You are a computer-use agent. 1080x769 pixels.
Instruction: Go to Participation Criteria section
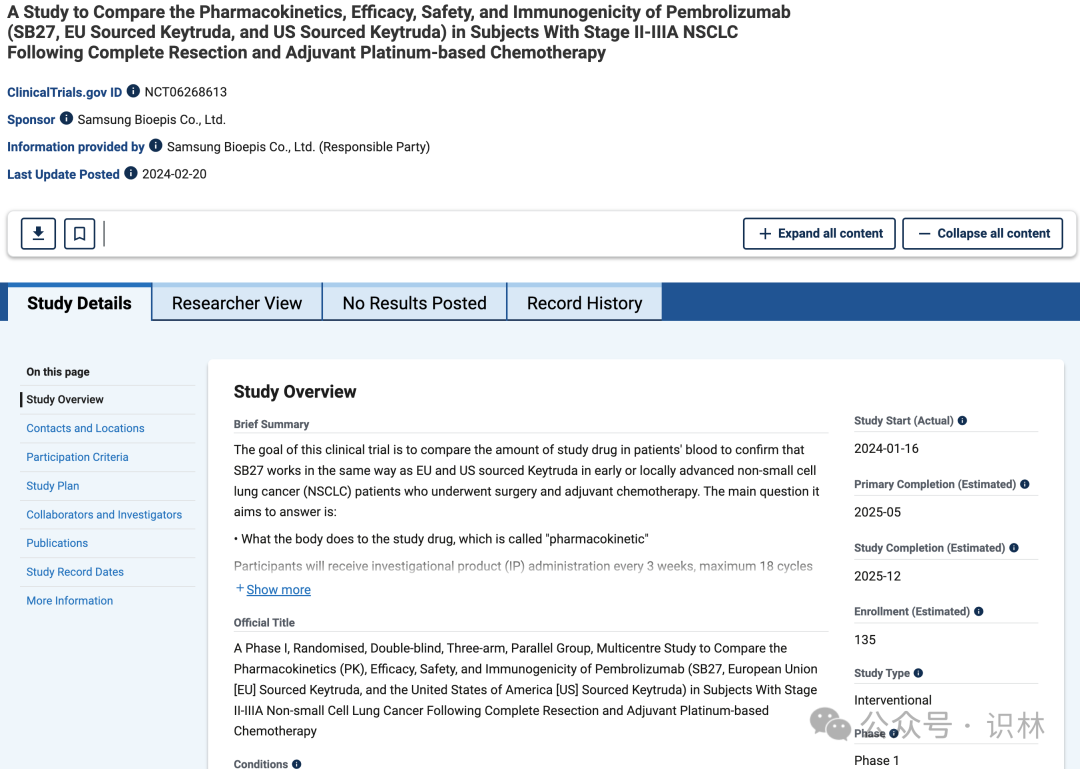pyautogui.click(x=77, y=458)
